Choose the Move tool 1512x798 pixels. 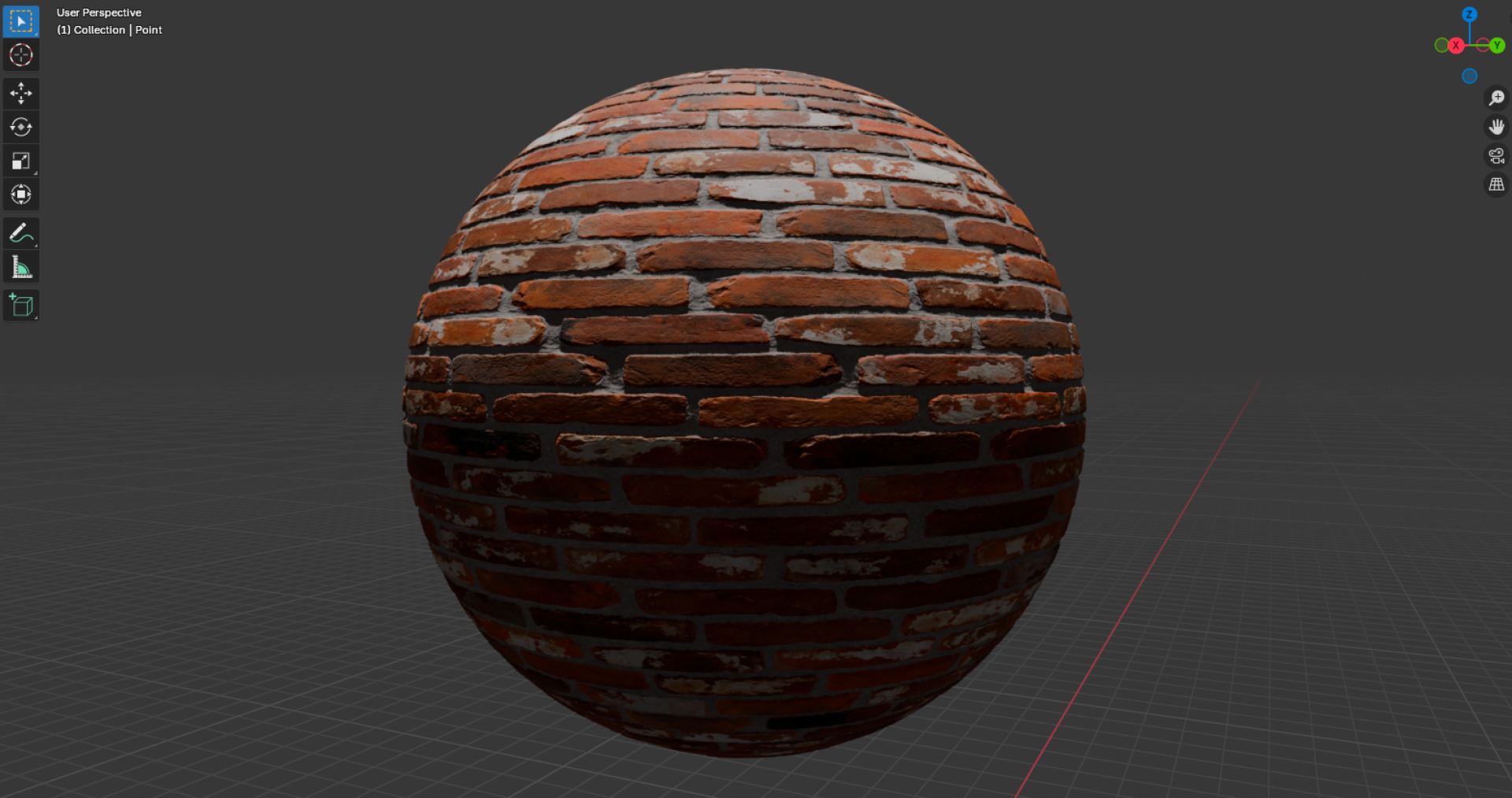[20, 94]
